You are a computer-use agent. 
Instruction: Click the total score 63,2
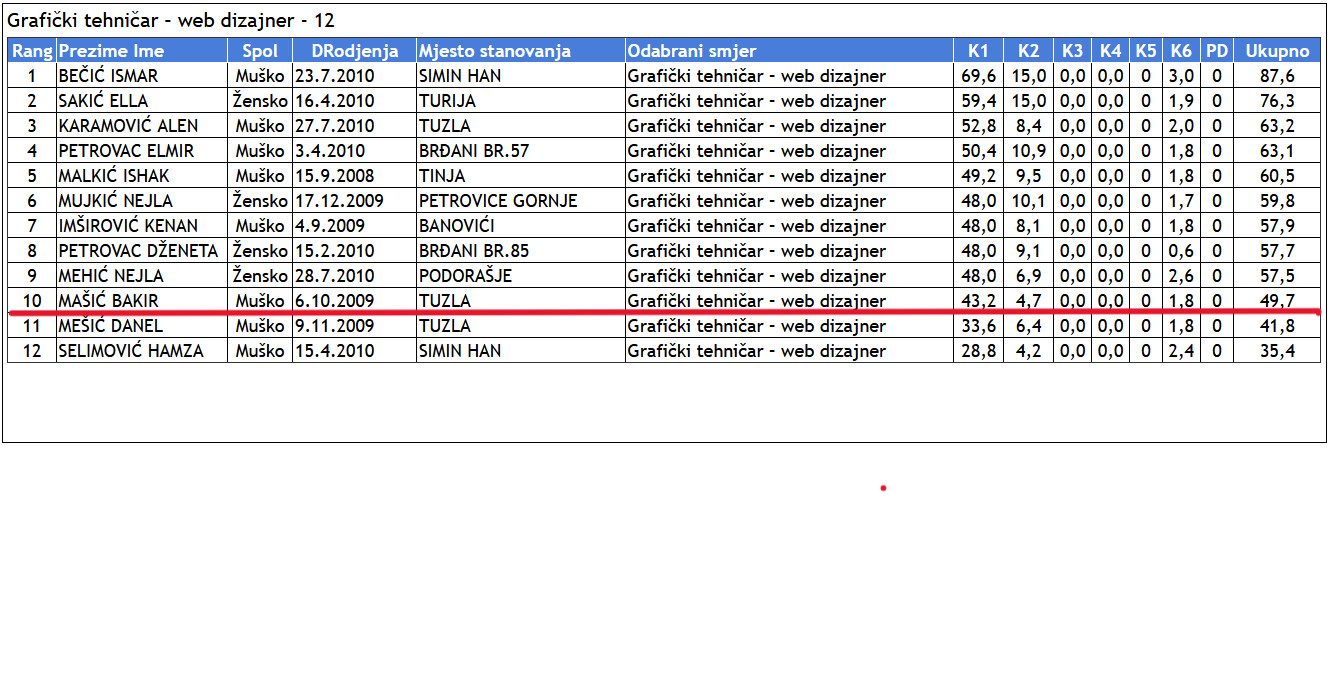tap(1277, 126)
